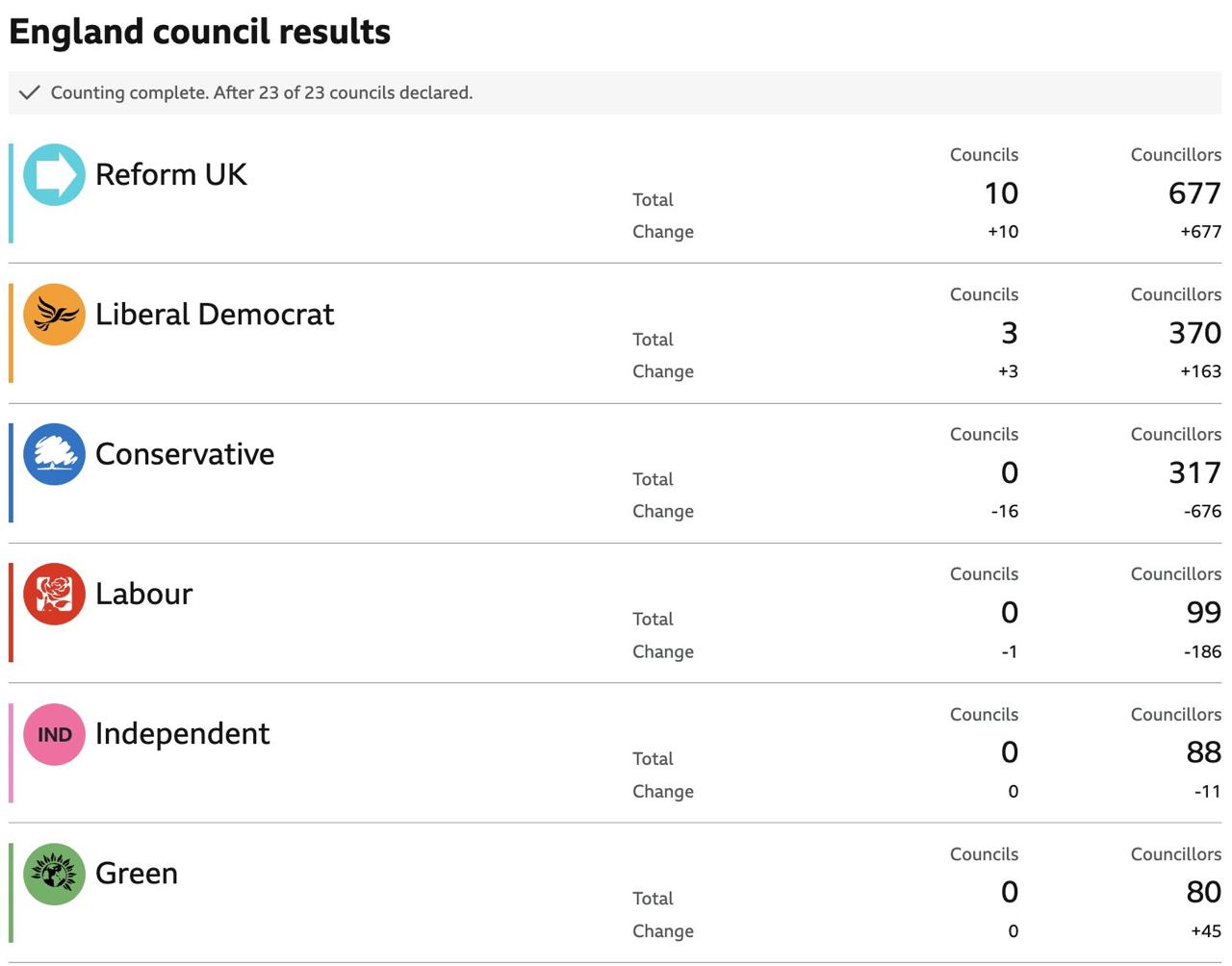The height and width of the screenshot is (966, 1232).
Task: Click the red Labour colour bar
Action: 11,613
